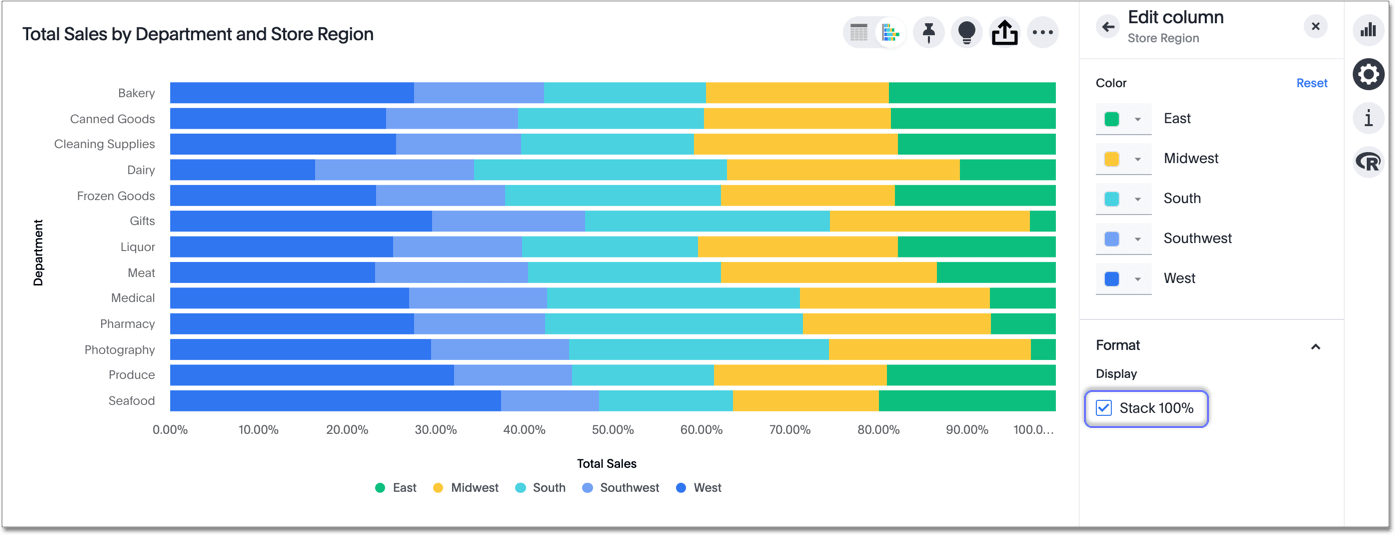
Task: Close the Edit column panel
Action: [1316, 27]
